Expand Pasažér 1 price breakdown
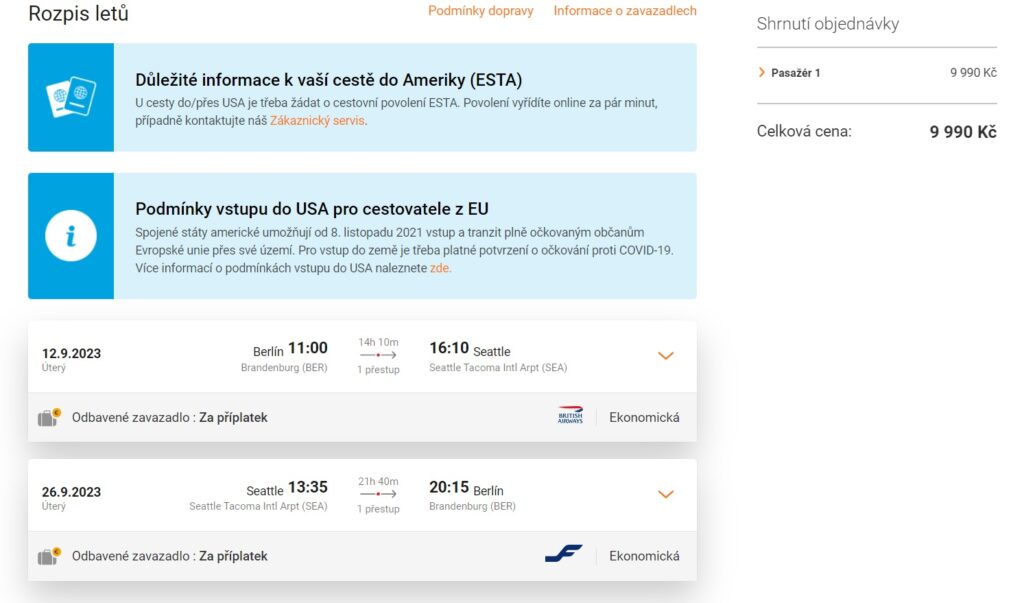1024x603 pixels. 762,73
